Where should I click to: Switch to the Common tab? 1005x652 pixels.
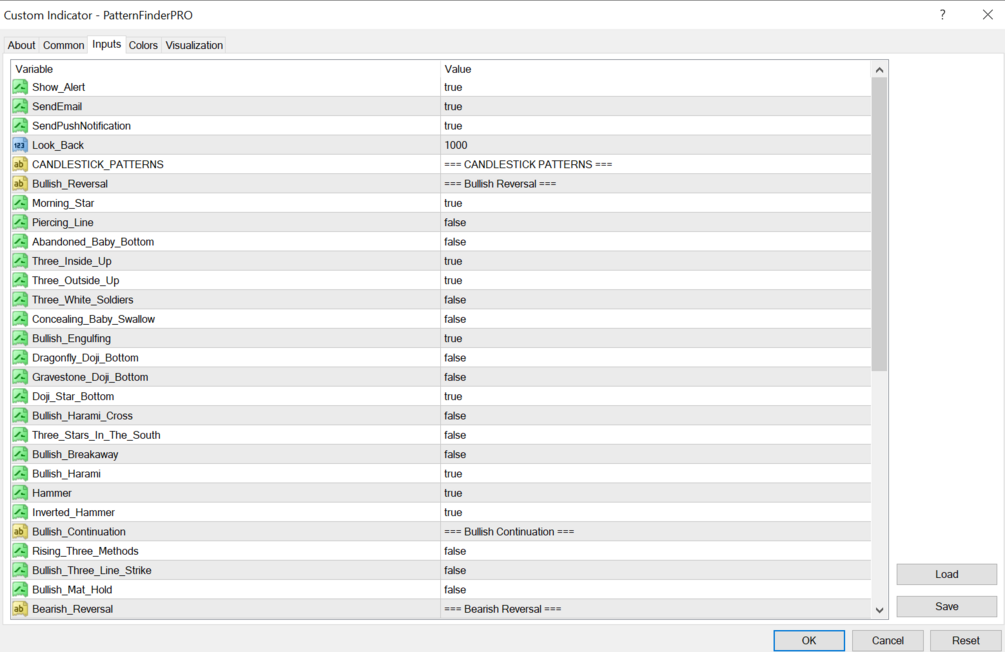(63, 45)
